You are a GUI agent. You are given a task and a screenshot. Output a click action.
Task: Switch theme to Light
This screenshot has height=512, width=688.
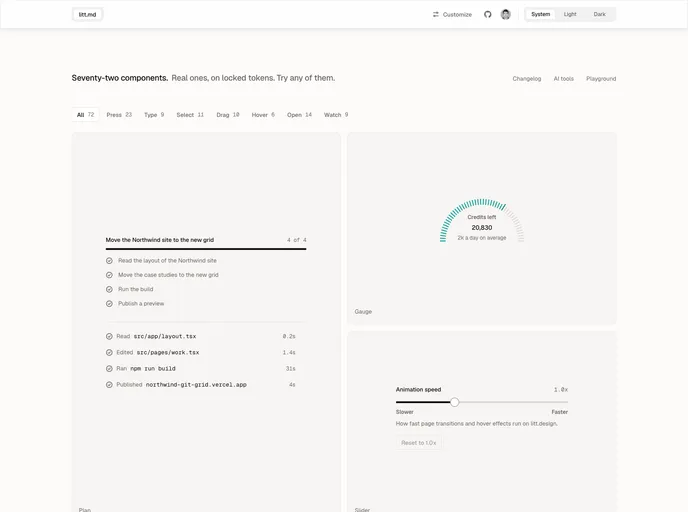pyautogui.click(x=570, y=14)
